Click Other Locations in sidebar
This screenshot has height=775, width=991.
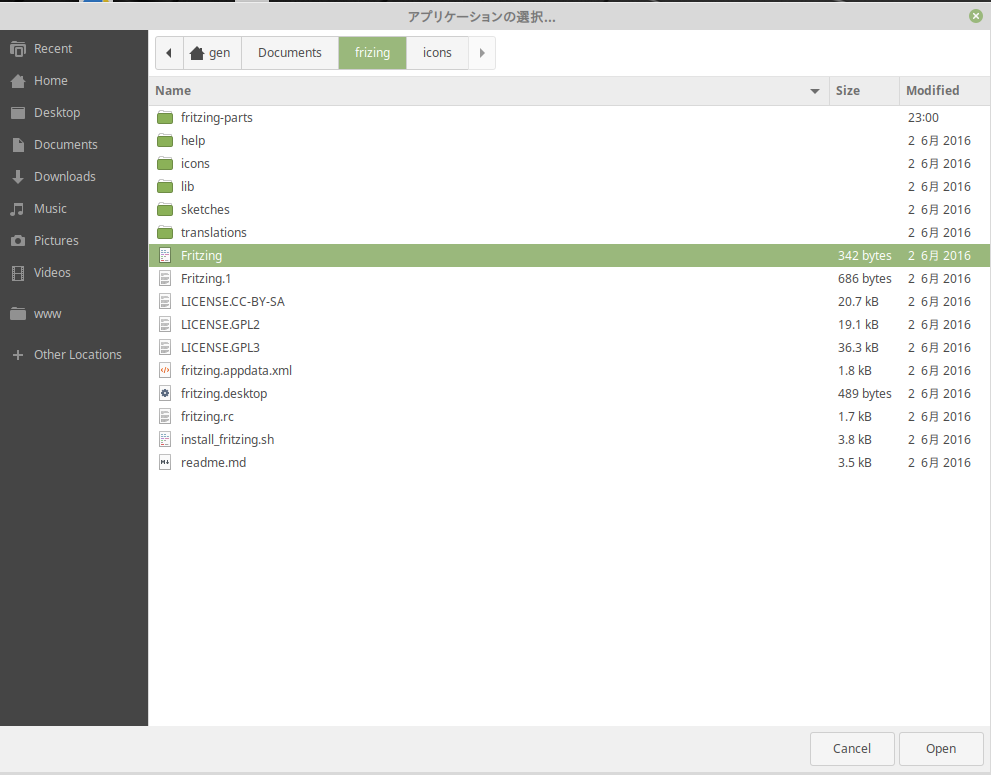click(74, 355)
